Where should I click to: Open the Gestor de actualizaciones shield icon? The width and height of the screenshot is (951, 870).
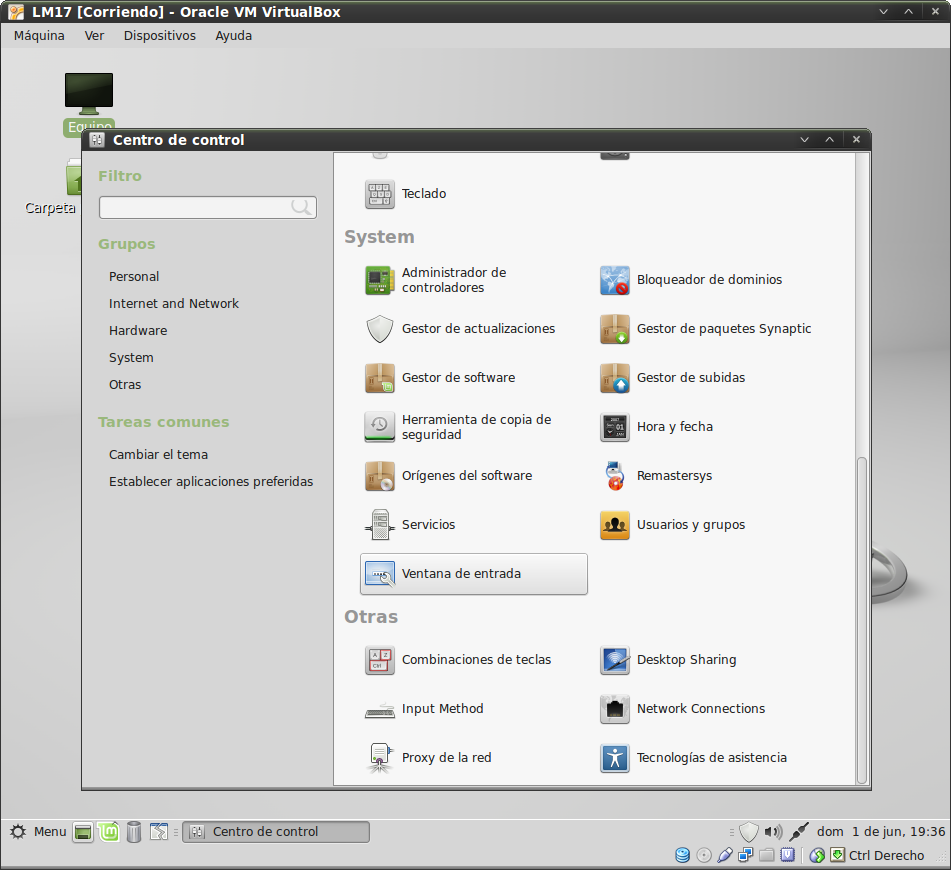380,329
